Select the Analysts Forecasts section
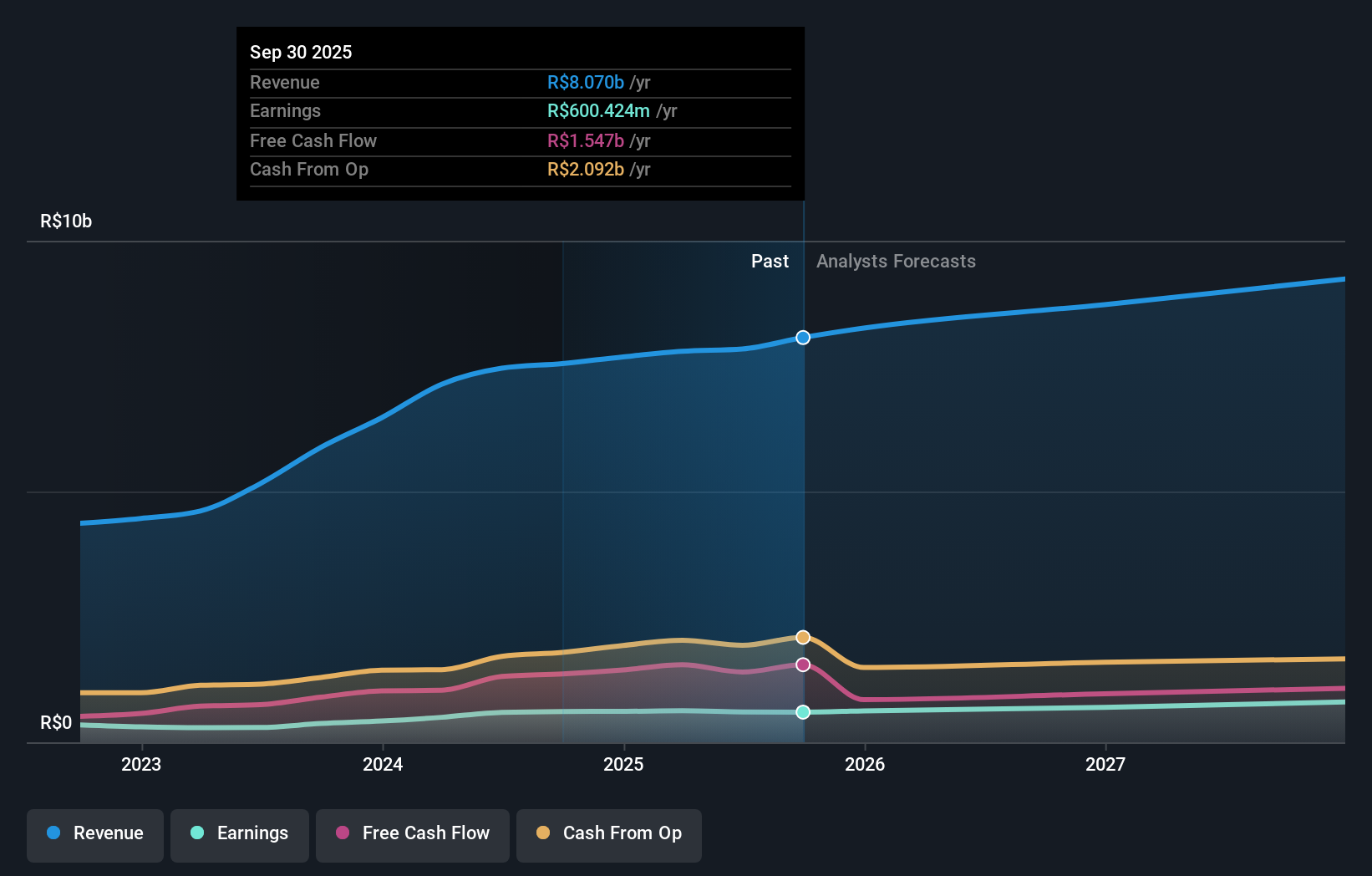1372x876 pixels. click(896, 261)
